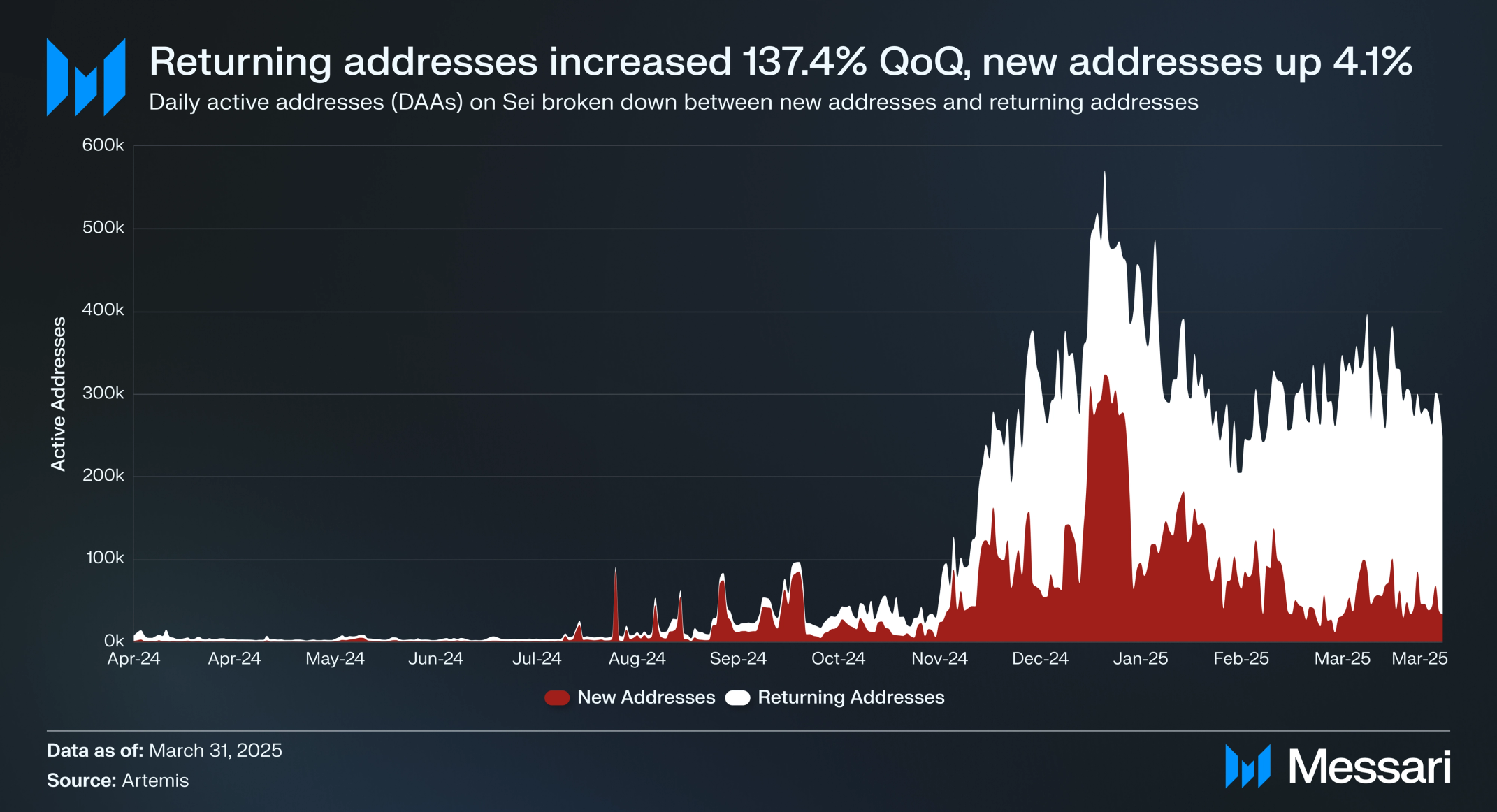This screenshot has height=812, width=1497.
Task: Click the Messari logo icon at bottom right
Action: tap(1247, 767)
